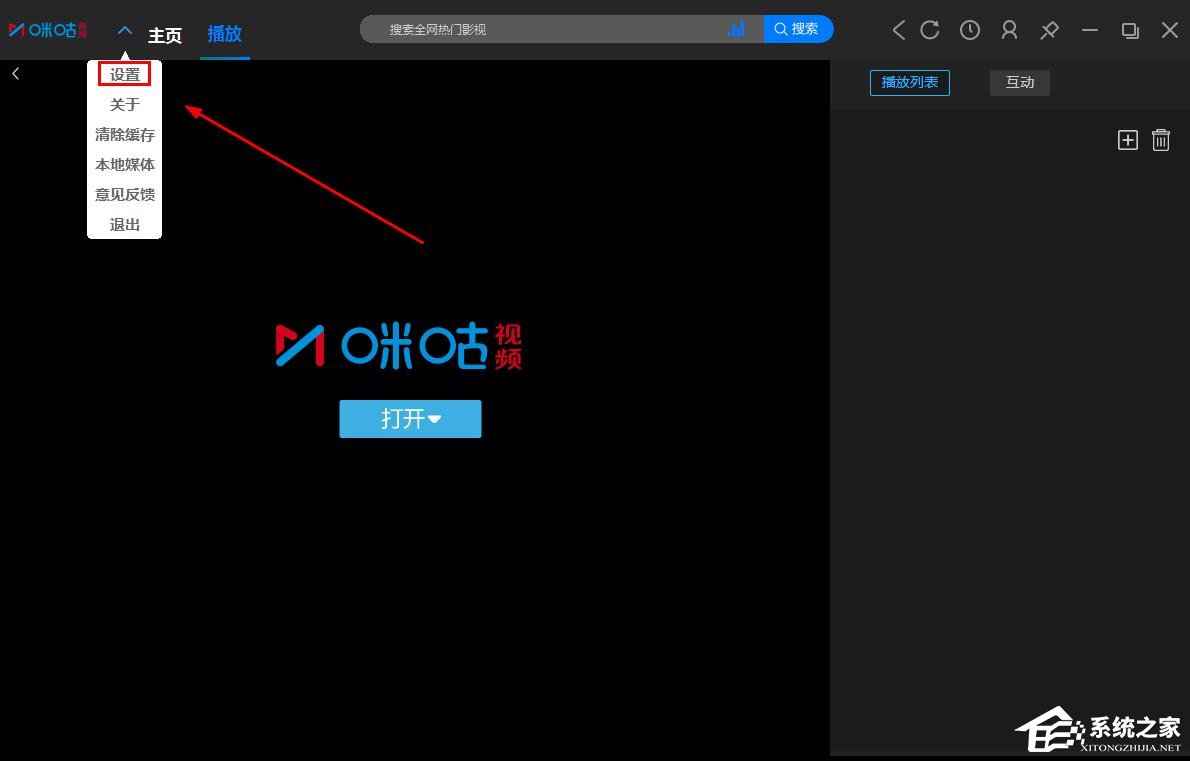Clear the playlist with the trash icon
This screenshot has height=761, width=1190.
[x=1160, y=140]
